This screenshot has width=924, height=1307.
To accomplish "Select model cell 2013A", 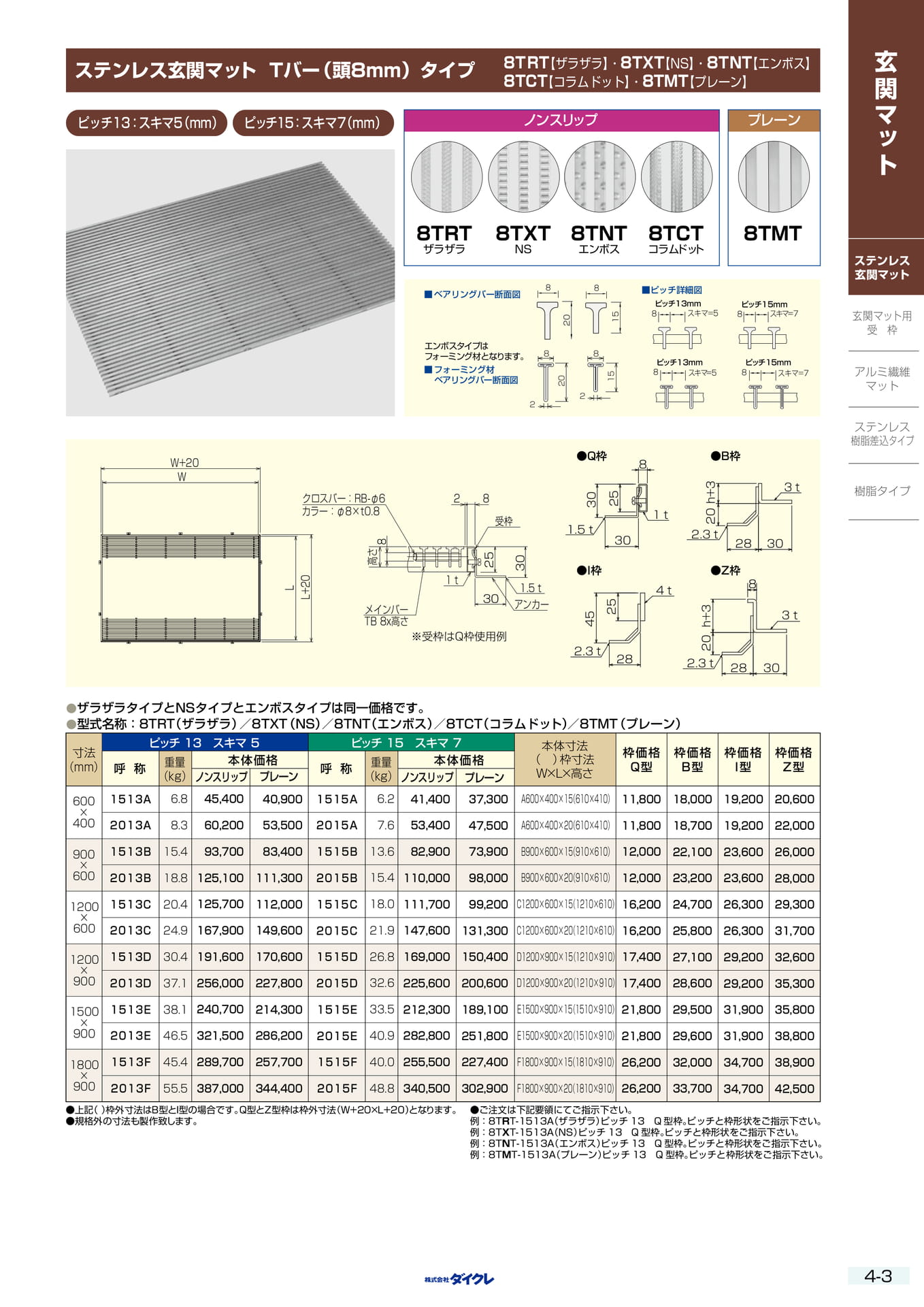I will [x=131, y=826].
